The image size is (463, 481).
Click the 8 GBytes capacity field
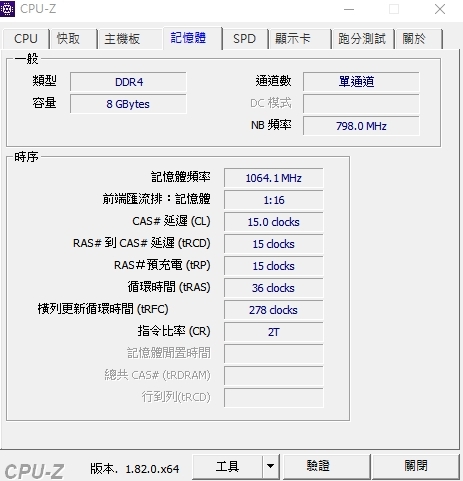tap(128, 104)
